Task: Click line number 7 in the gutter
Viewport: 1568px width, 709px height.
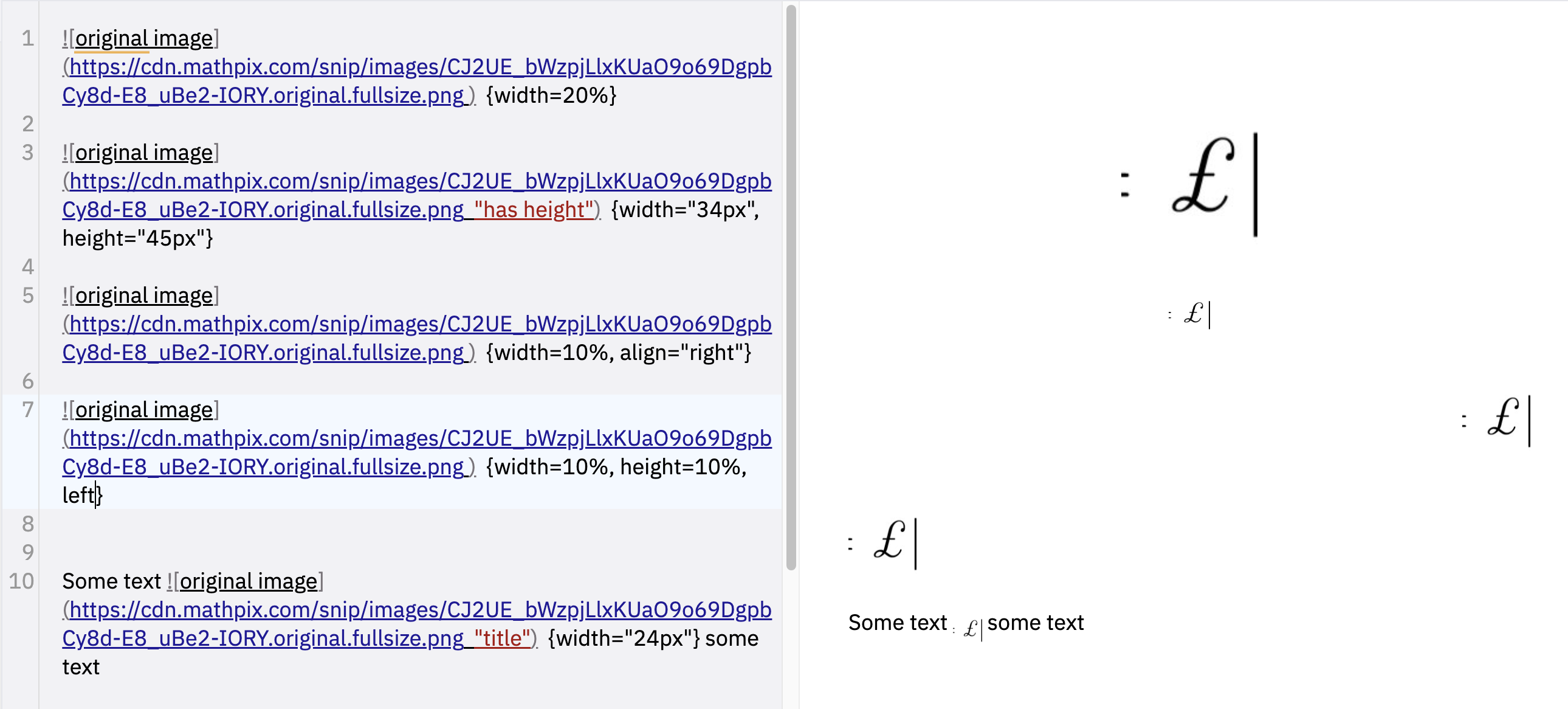Action: (27, 409)
